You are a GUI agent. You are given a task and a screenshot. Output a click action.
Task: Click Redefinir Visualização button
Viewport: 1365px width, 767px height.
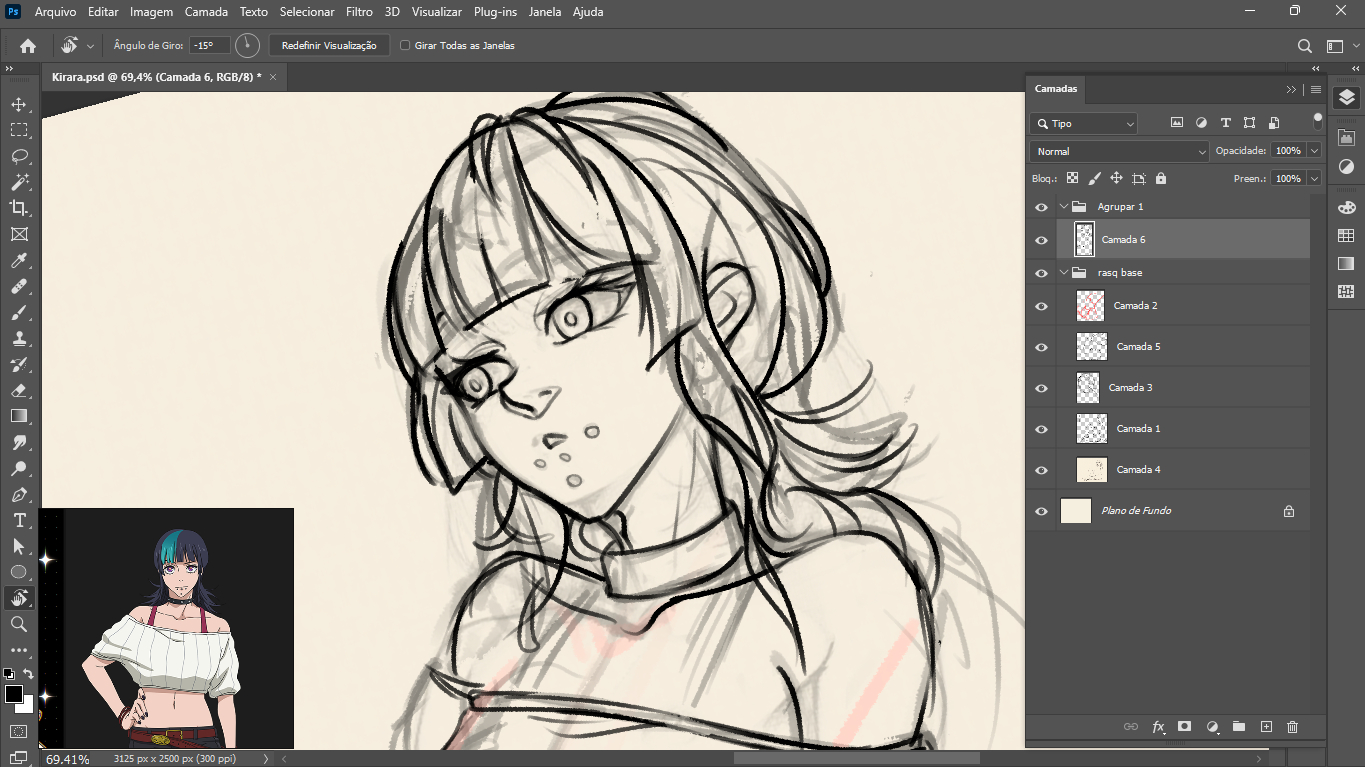click(329, 45)
